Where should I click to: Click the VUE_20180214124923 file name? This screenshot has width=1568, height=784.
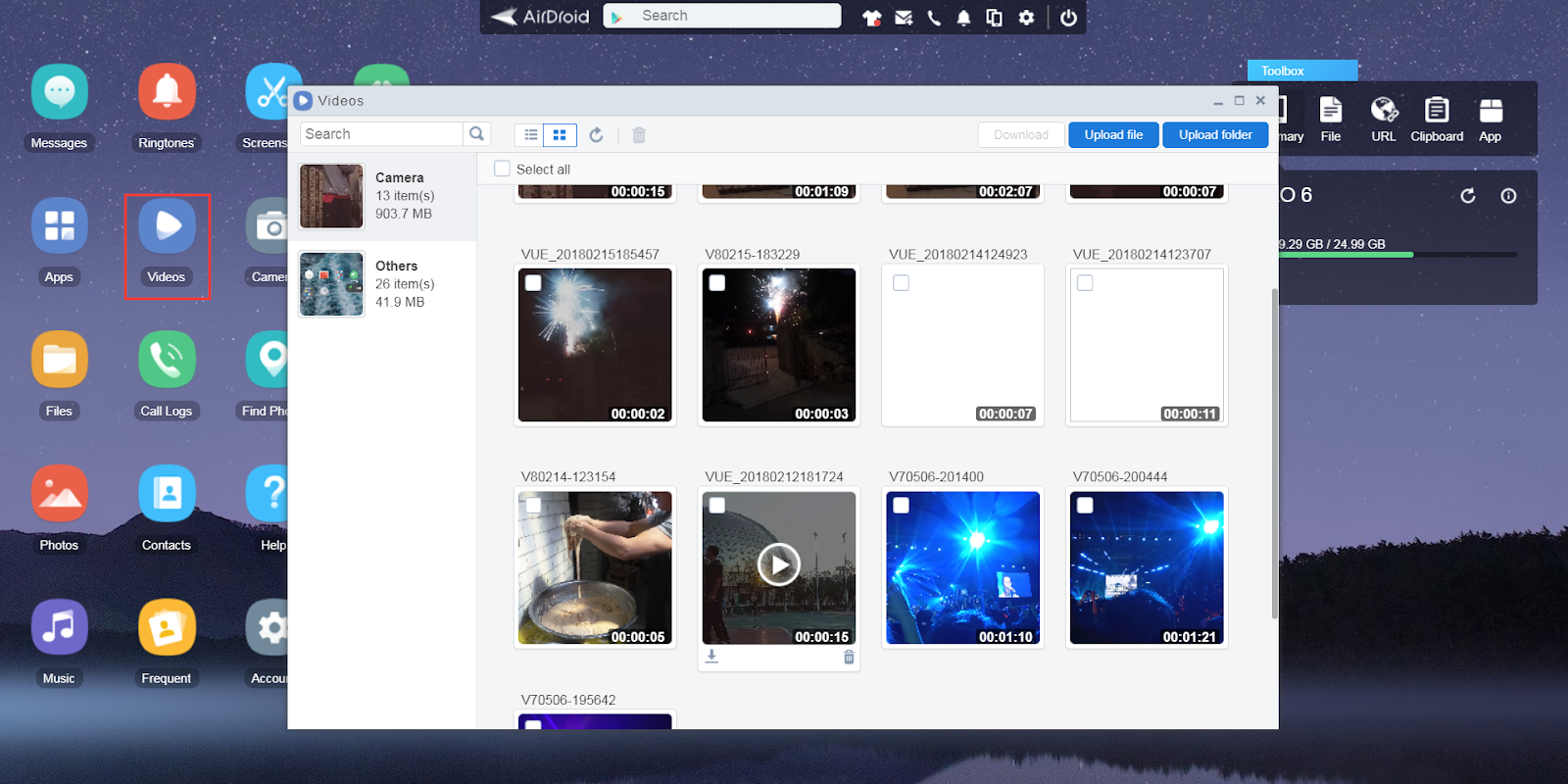(x=958, y=255)
